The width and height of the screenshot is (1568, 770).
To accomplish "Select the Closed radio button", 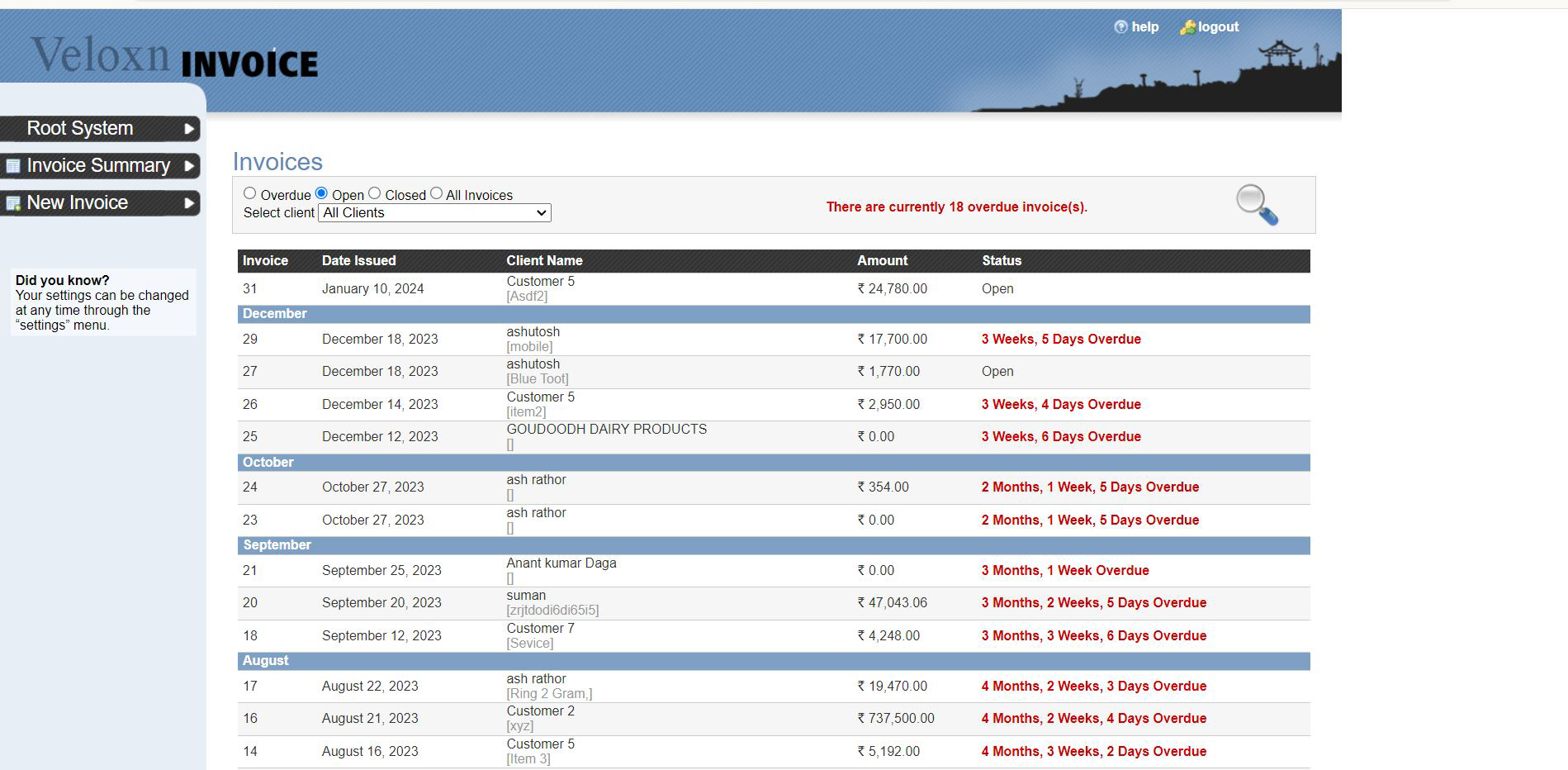I will [x=375, y=193].
